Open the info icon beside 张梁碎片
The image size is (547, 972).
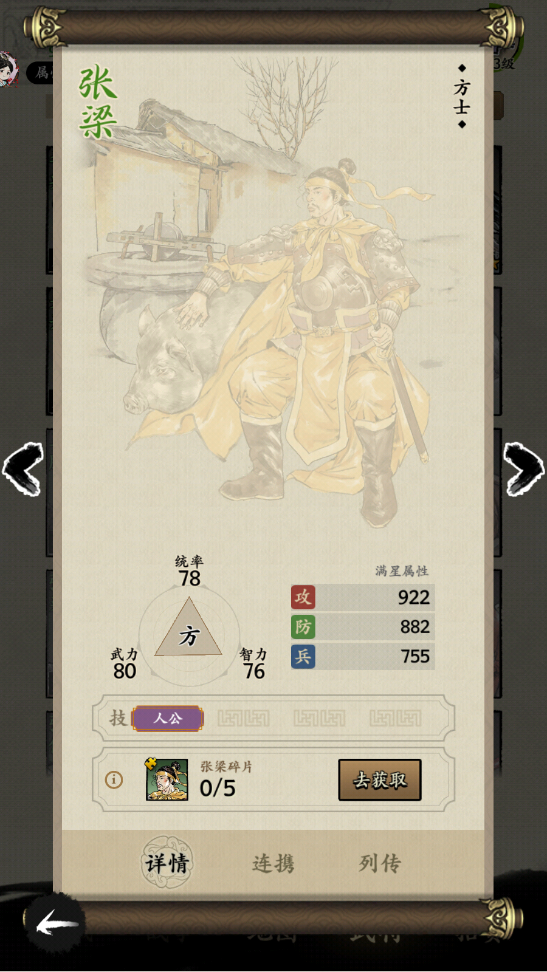[x=113, y=780]
